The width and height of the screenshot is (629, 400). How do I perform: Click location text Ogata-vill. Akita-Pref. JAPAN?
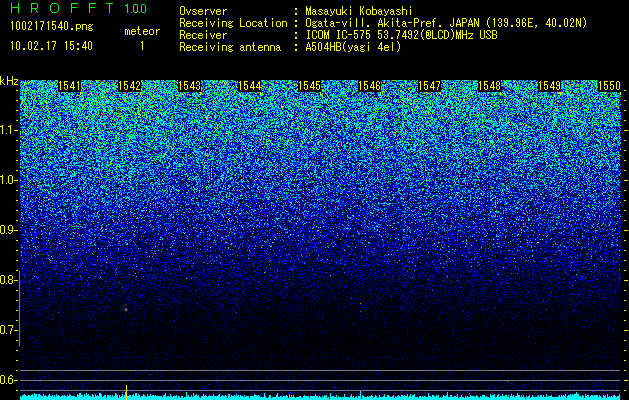[392, 23]
